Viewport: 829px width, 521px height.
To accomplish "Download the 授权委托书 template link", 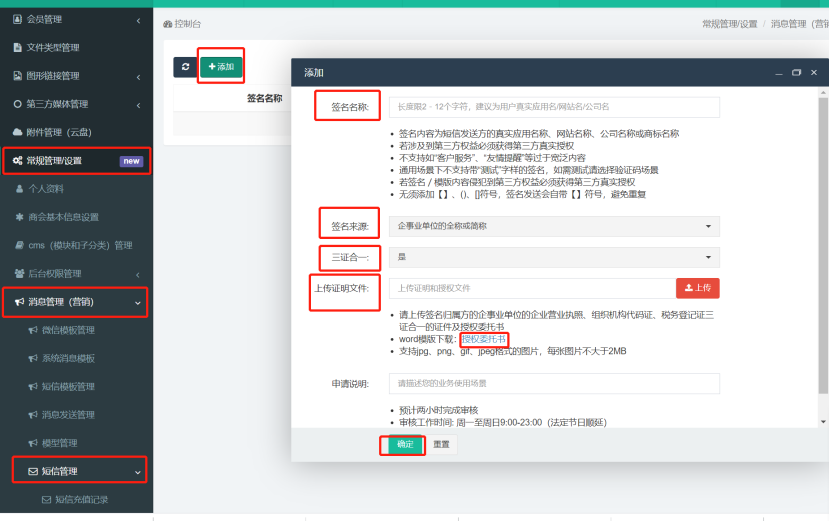I will pyautogui.click(x=484, y=339).
